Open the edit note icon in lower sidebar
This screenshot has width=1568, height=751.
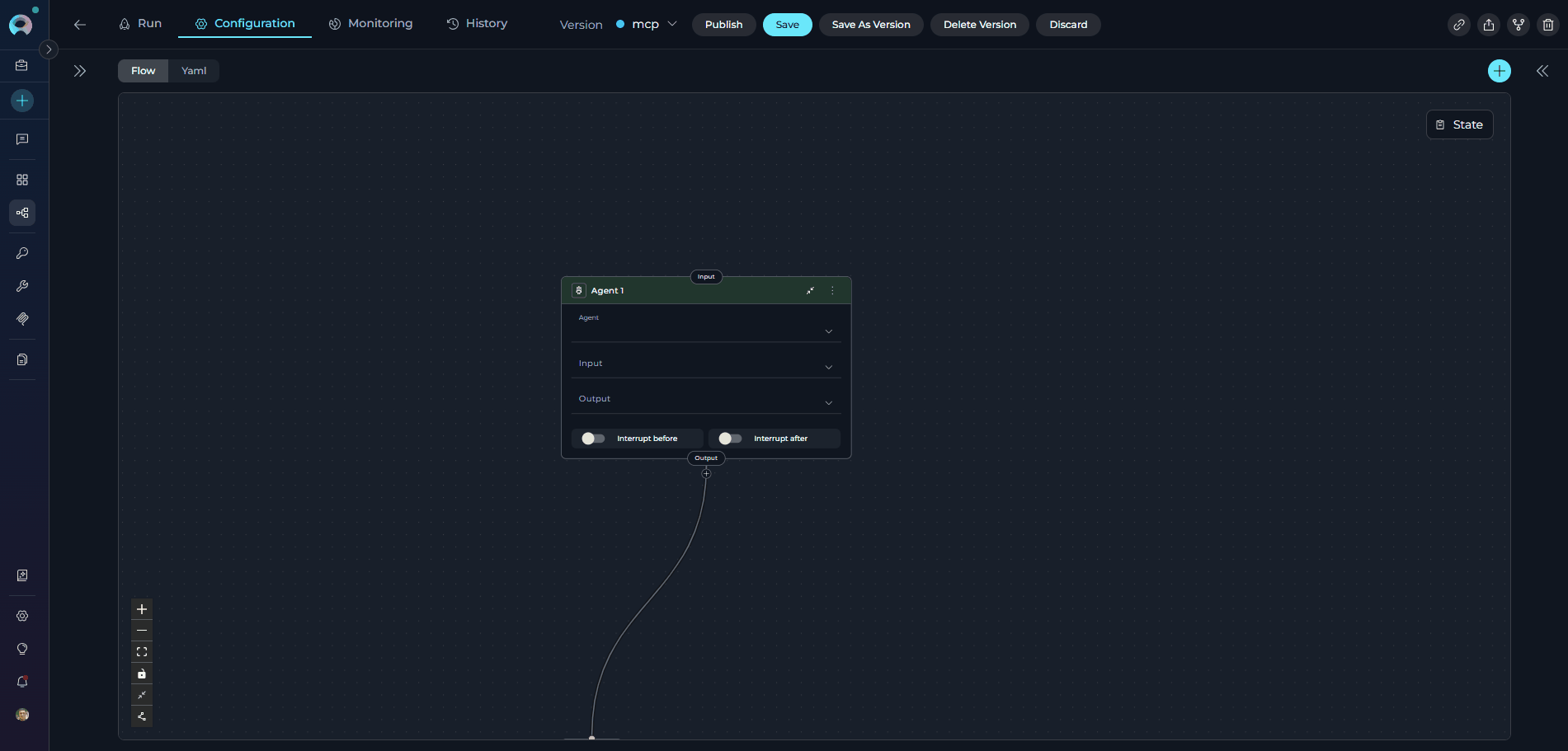click(22, 575)
